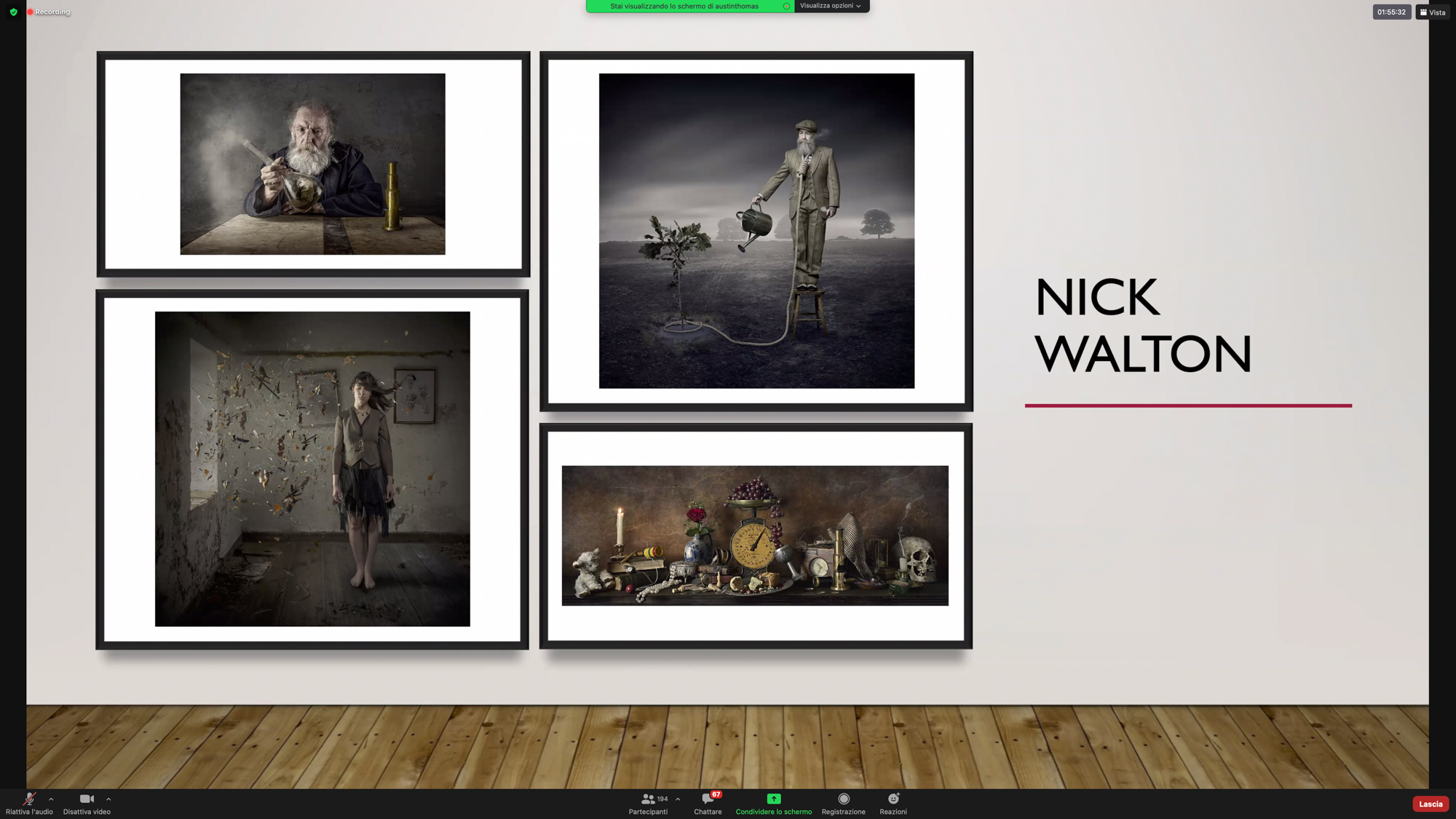
Task: Expand the chevron next to Partecipanti count
Action: pos(678,799)
